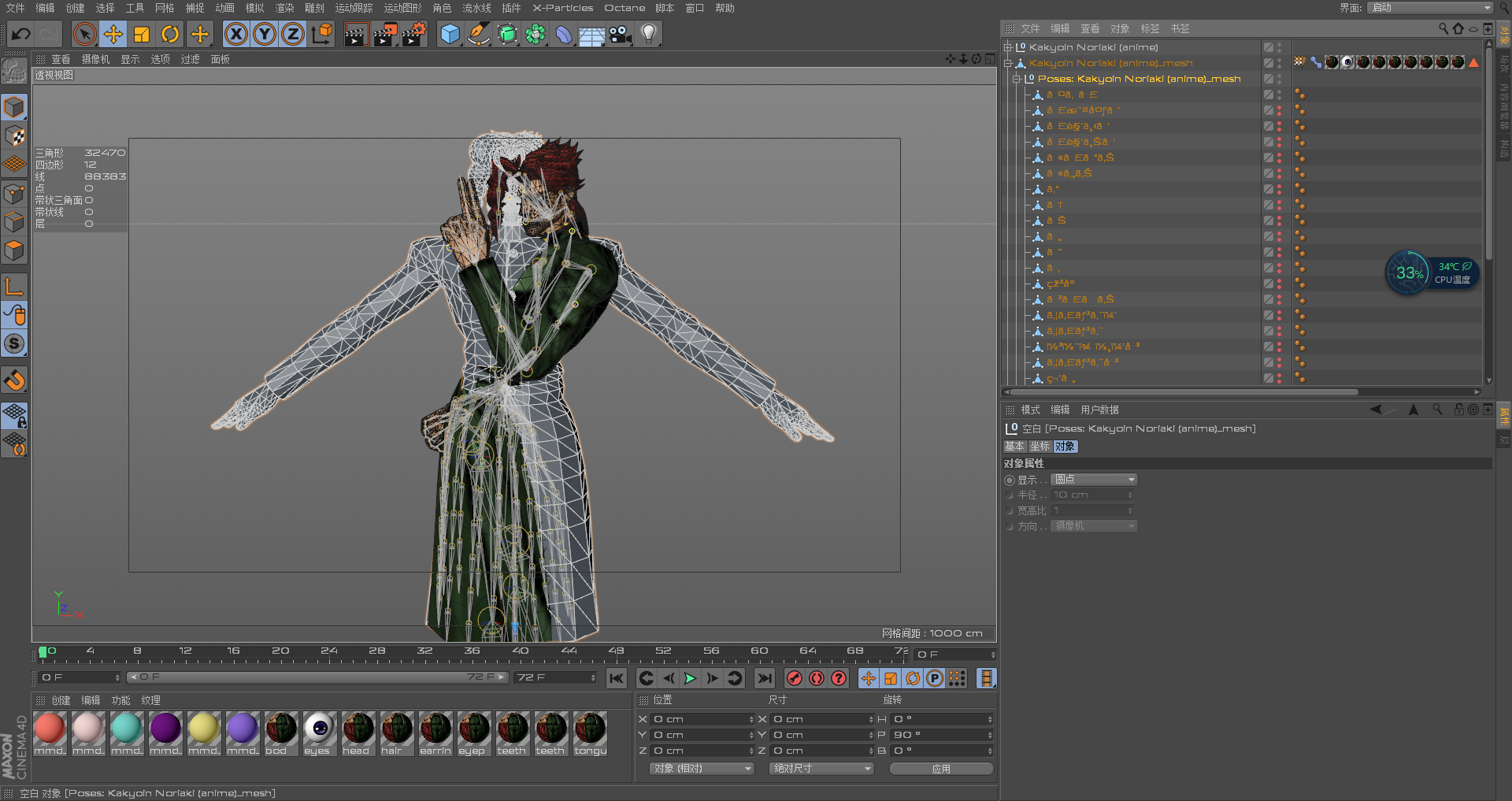The height and width of the screenshot is (801, 1512).
Task: Click the 应用 apply button
Action: pyautogui.click(x=941, y=769)
